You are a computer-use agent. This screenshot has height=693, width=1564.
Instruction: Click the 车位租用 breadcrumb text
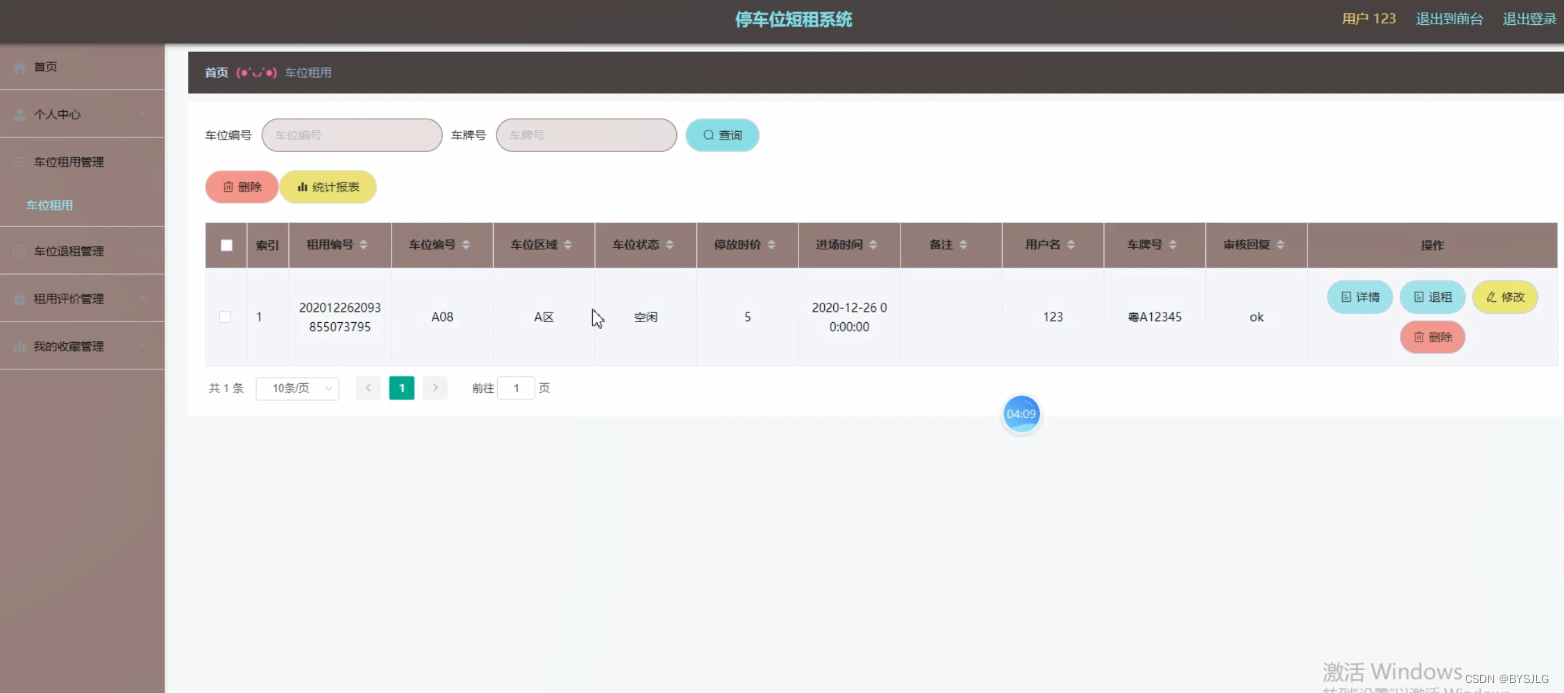pos(308,73)
